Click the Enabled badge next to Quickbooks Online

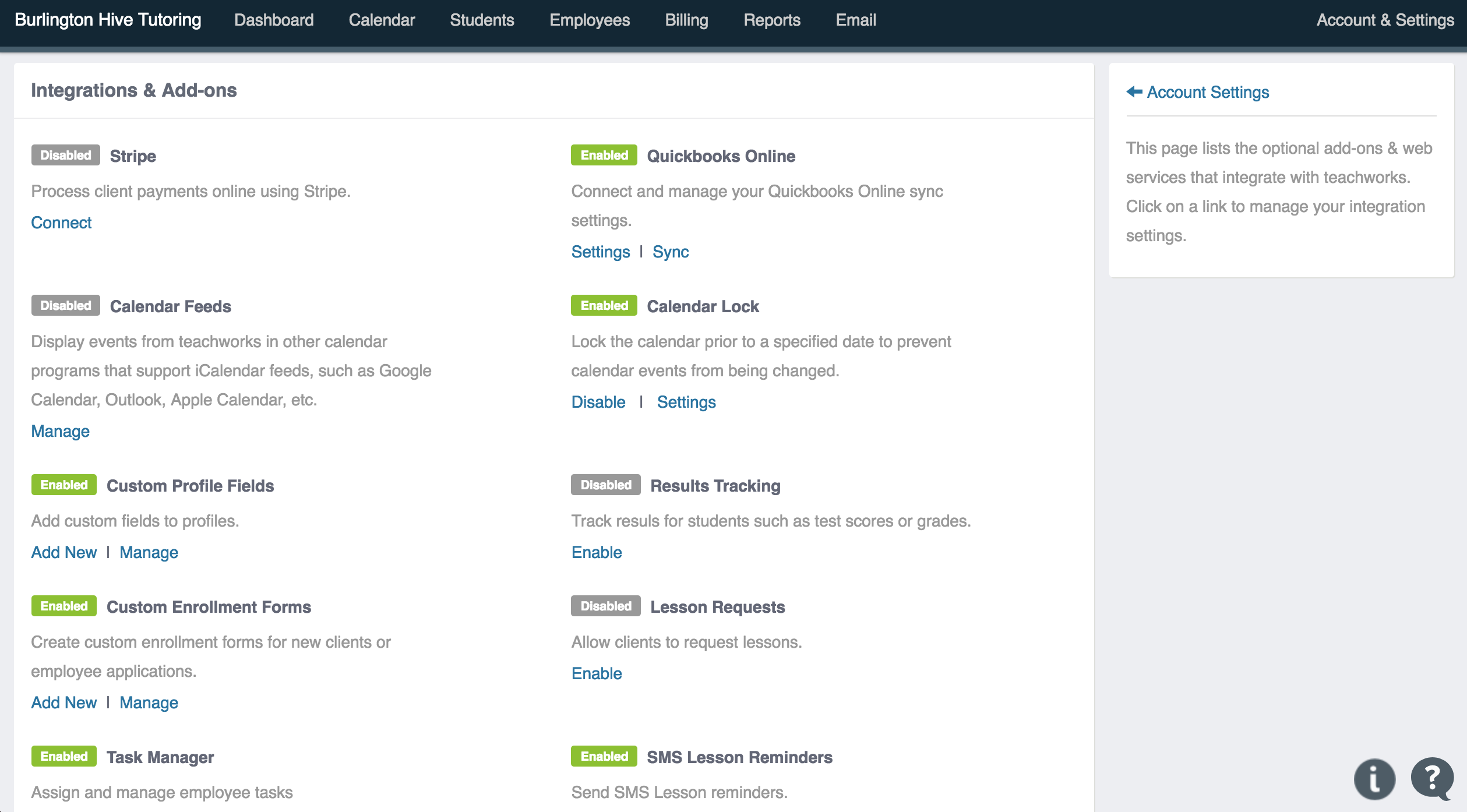604,155
